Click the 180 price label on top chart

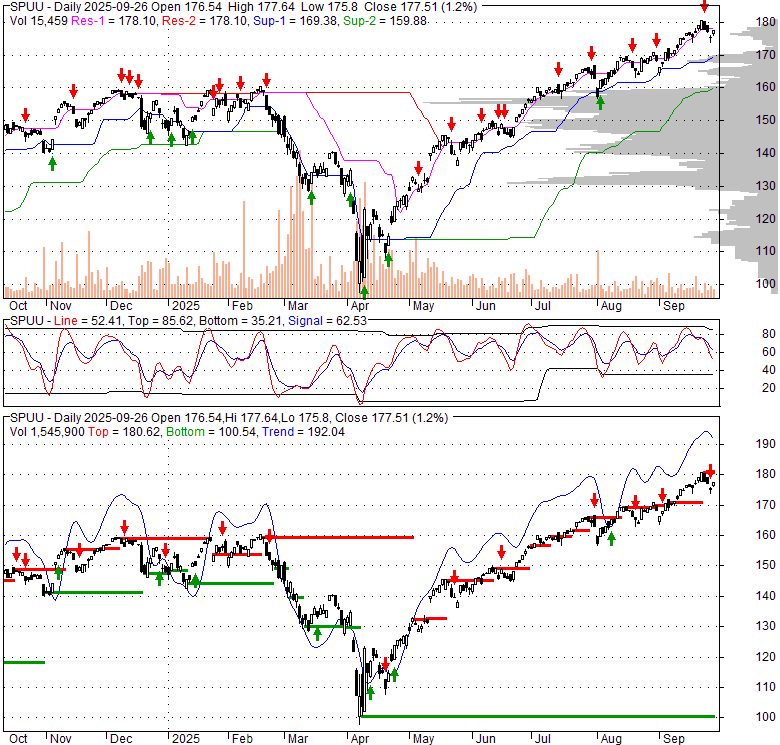click(766, 22)
